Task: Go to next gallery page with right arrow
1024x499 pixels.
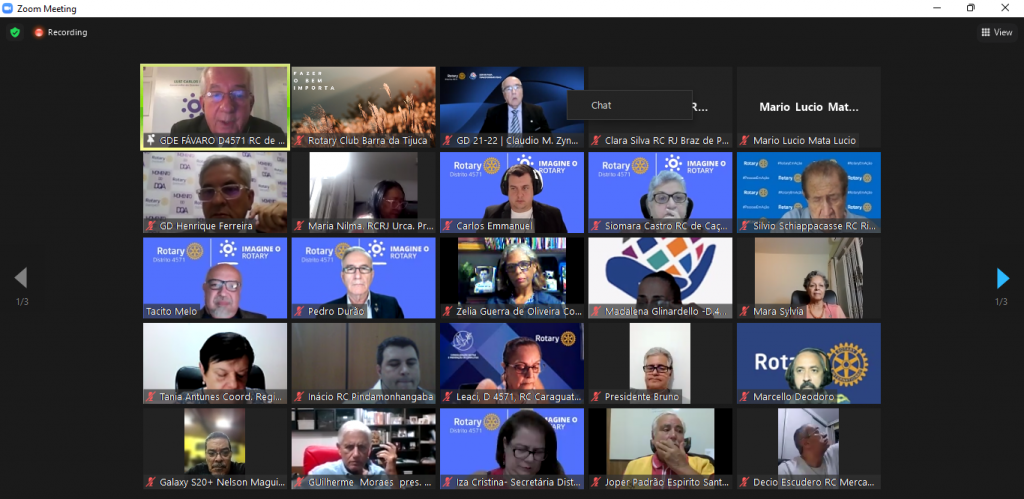Action: 1002,278
